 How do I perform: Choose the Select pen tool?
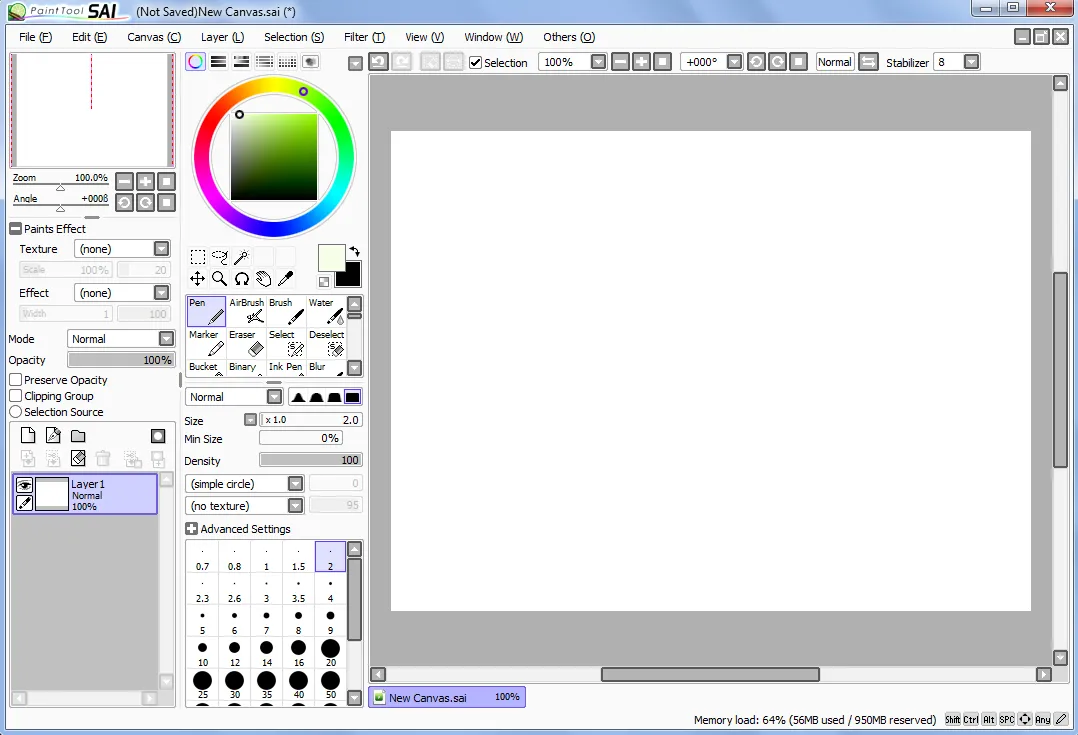[x=286, y=343]
